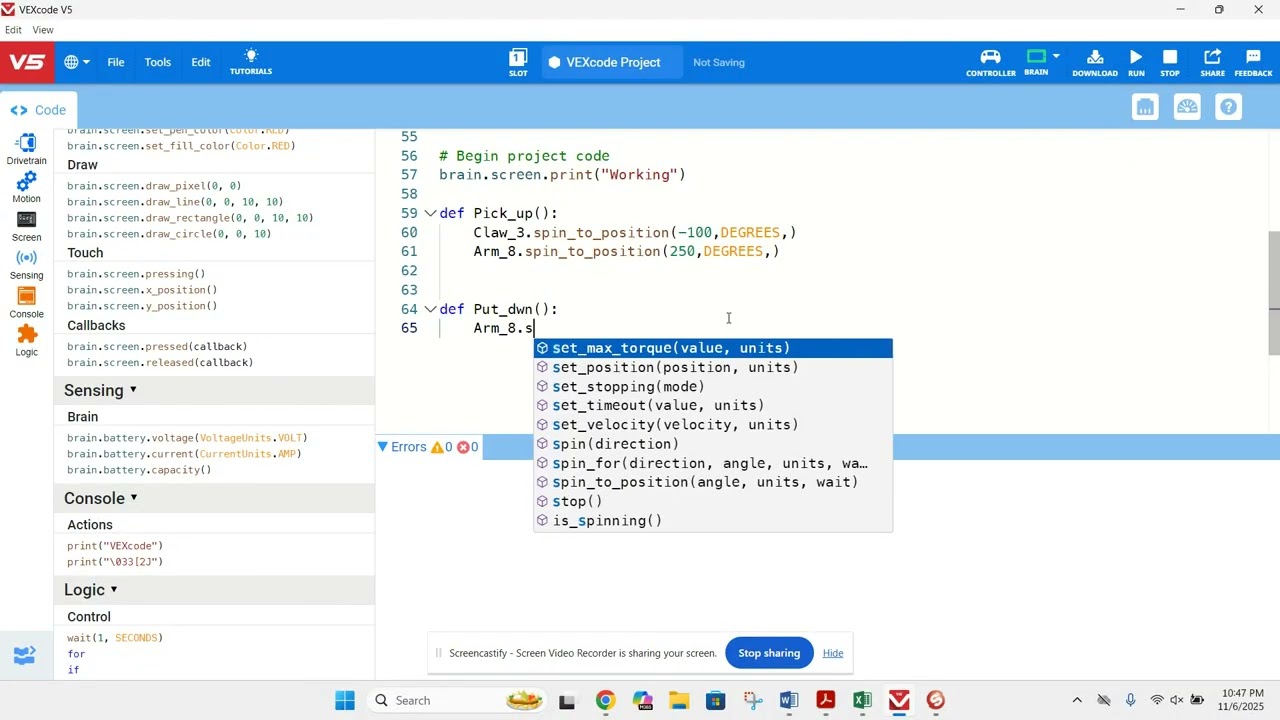Screen dimensions: 1280x720
Task: Run the project with the Run icon
Action: tap(1136, 62)
